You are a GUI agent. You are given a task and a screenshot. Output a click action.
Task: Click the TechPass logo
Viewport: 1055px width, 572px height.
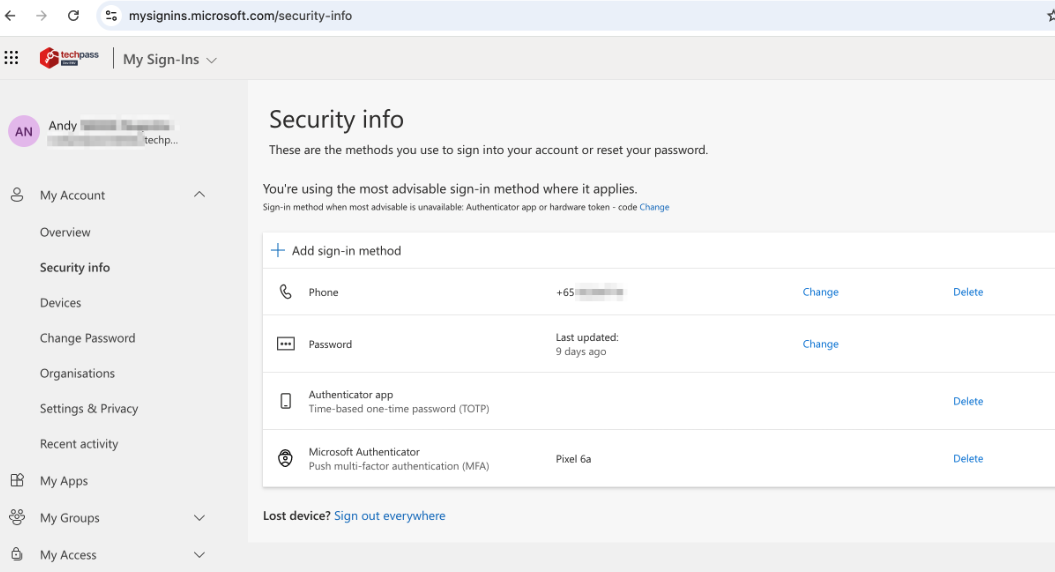coord(69,58)
